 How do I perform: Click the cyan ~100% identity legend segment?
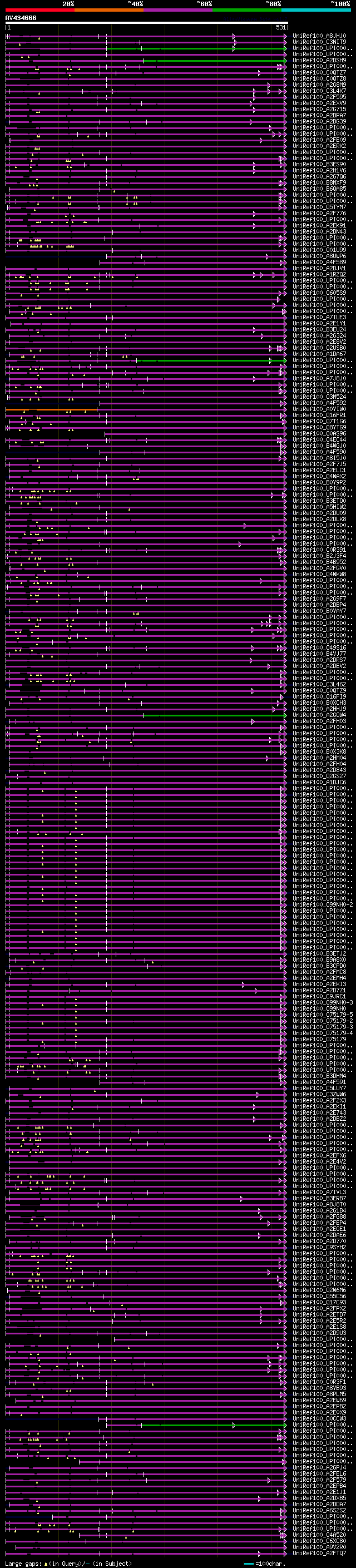click(x=316, y=11)
